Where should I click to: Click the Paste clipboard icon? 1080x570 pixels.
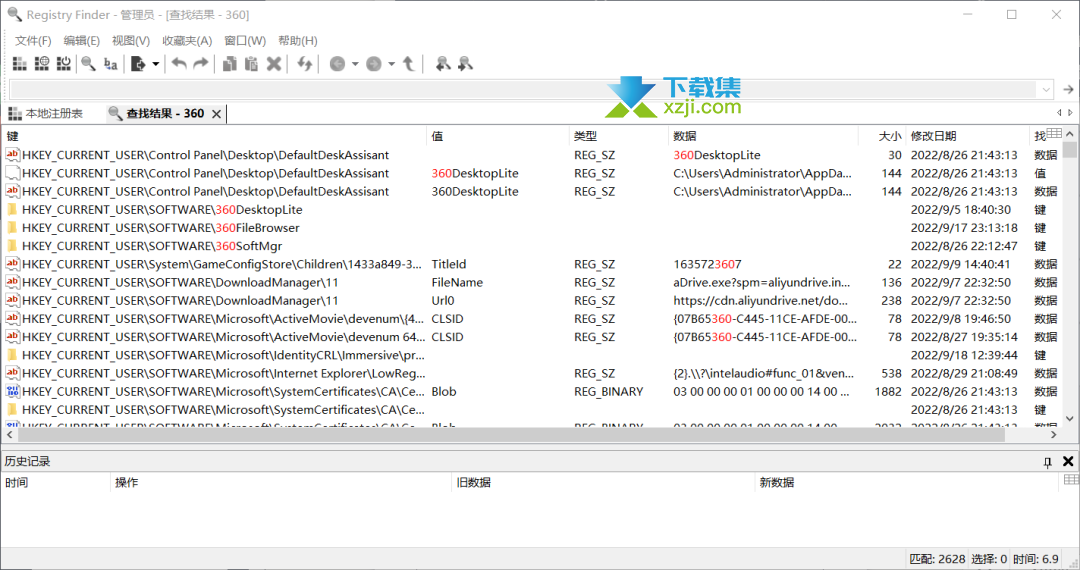251,64
